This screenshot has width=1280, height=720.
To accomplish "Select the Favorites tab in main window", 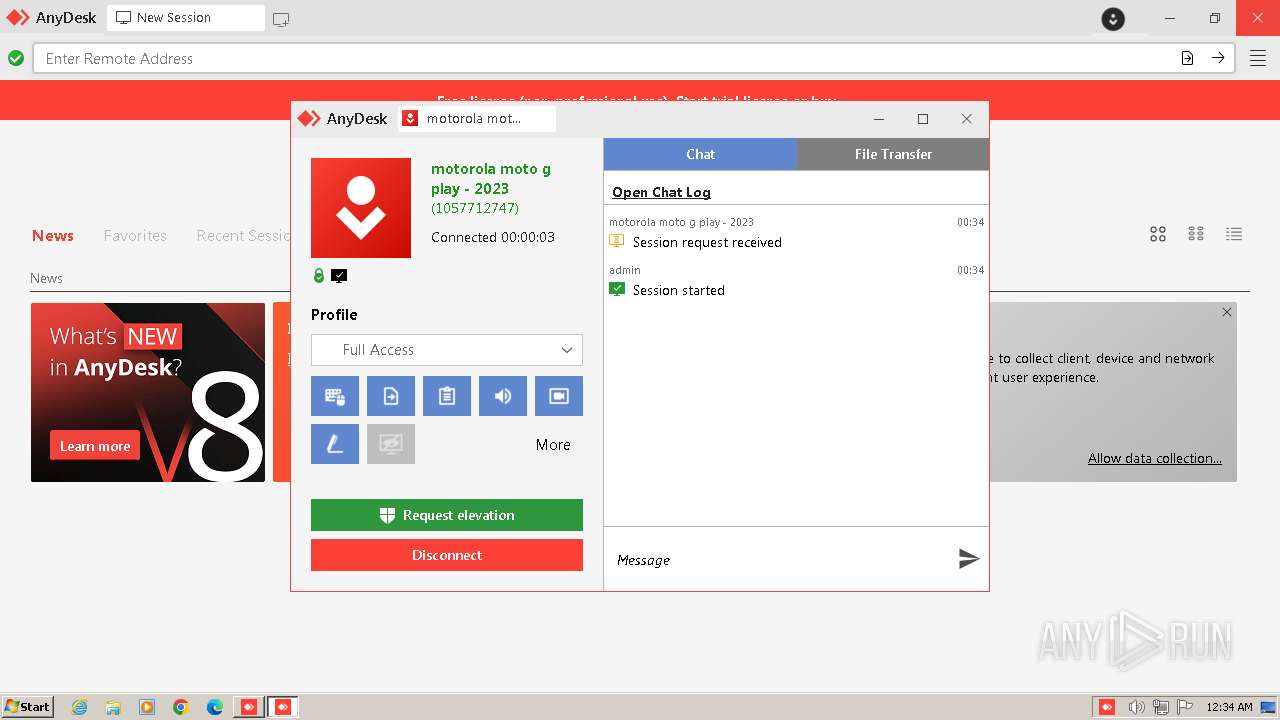I will (135, 236).
